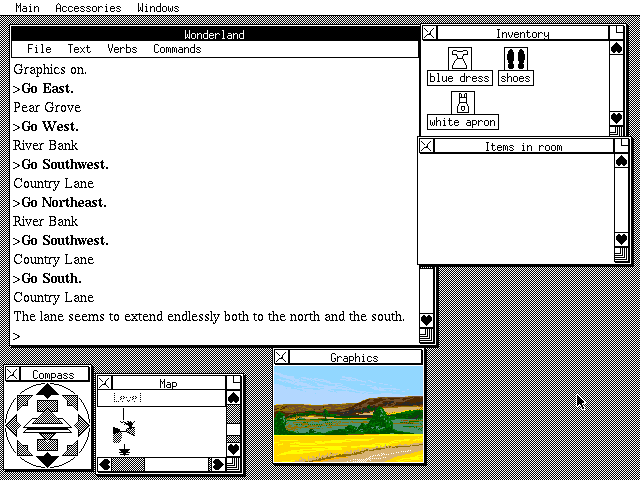Click the Inventory window's top-right zoom box
The height and width of the screenshot is (480, 640).
[x=616, y=33]
